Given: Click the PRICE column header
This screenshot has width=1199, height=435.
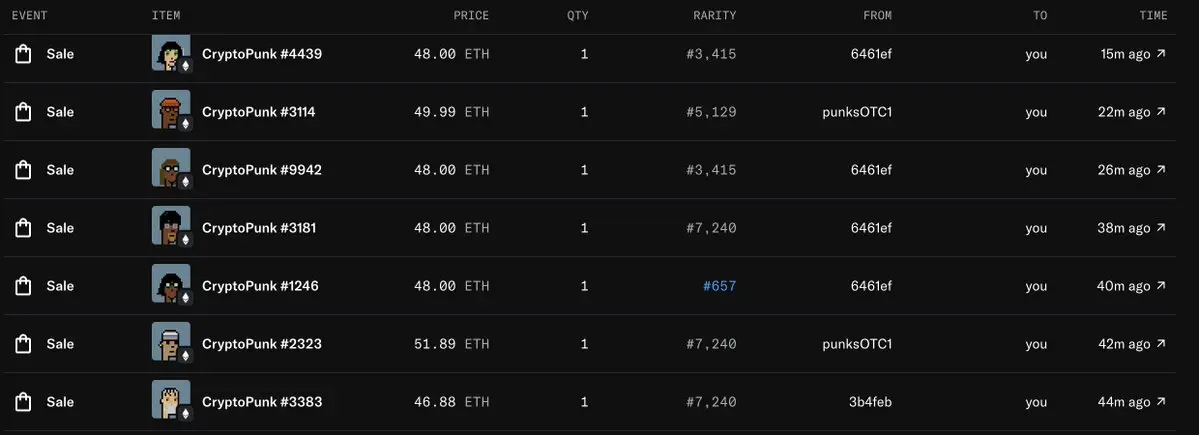Looking at the screenshot, I should [471, 15].
